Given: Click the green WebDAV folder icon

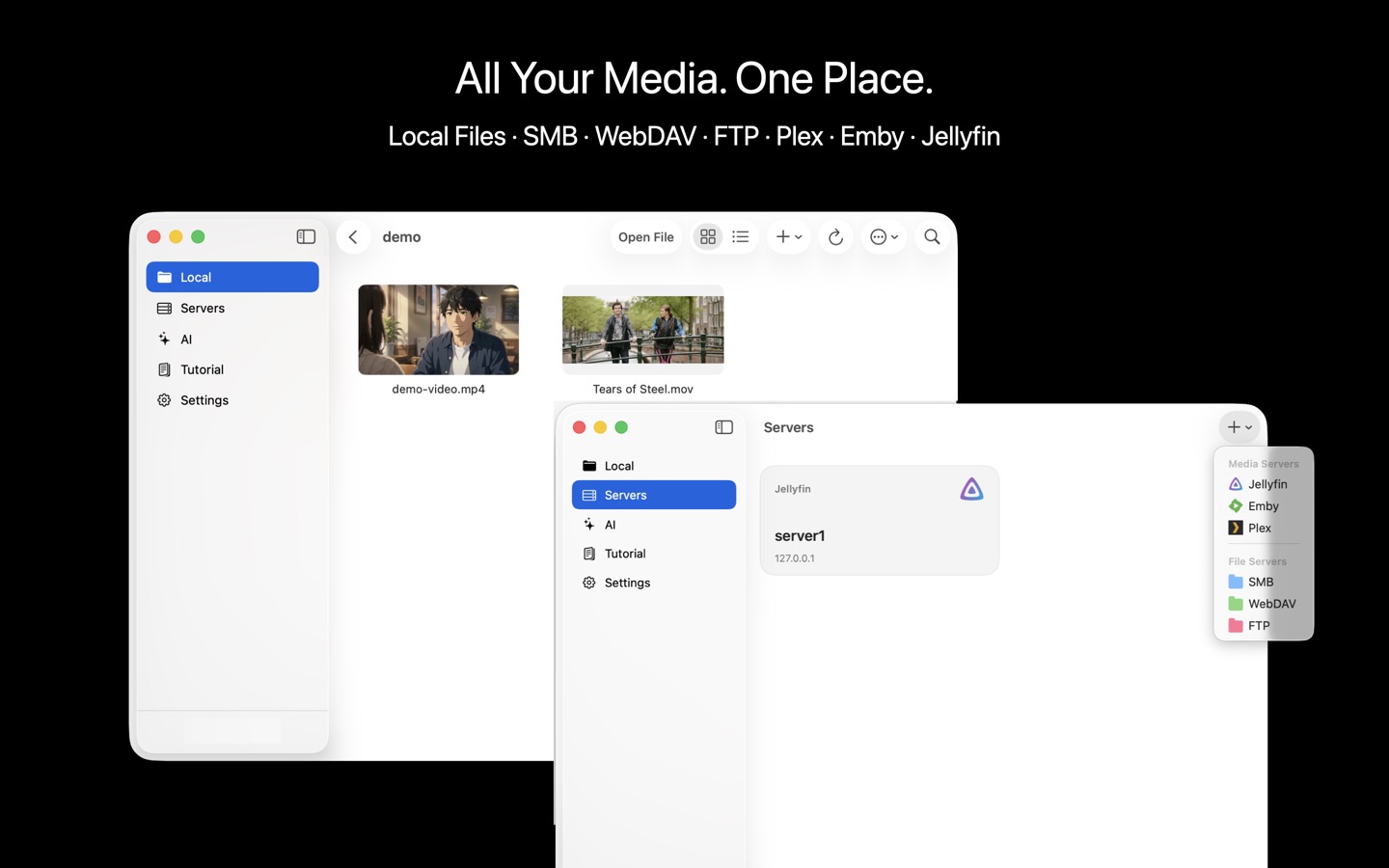Looking at the screenshot, I should [x=1236, y=604].
